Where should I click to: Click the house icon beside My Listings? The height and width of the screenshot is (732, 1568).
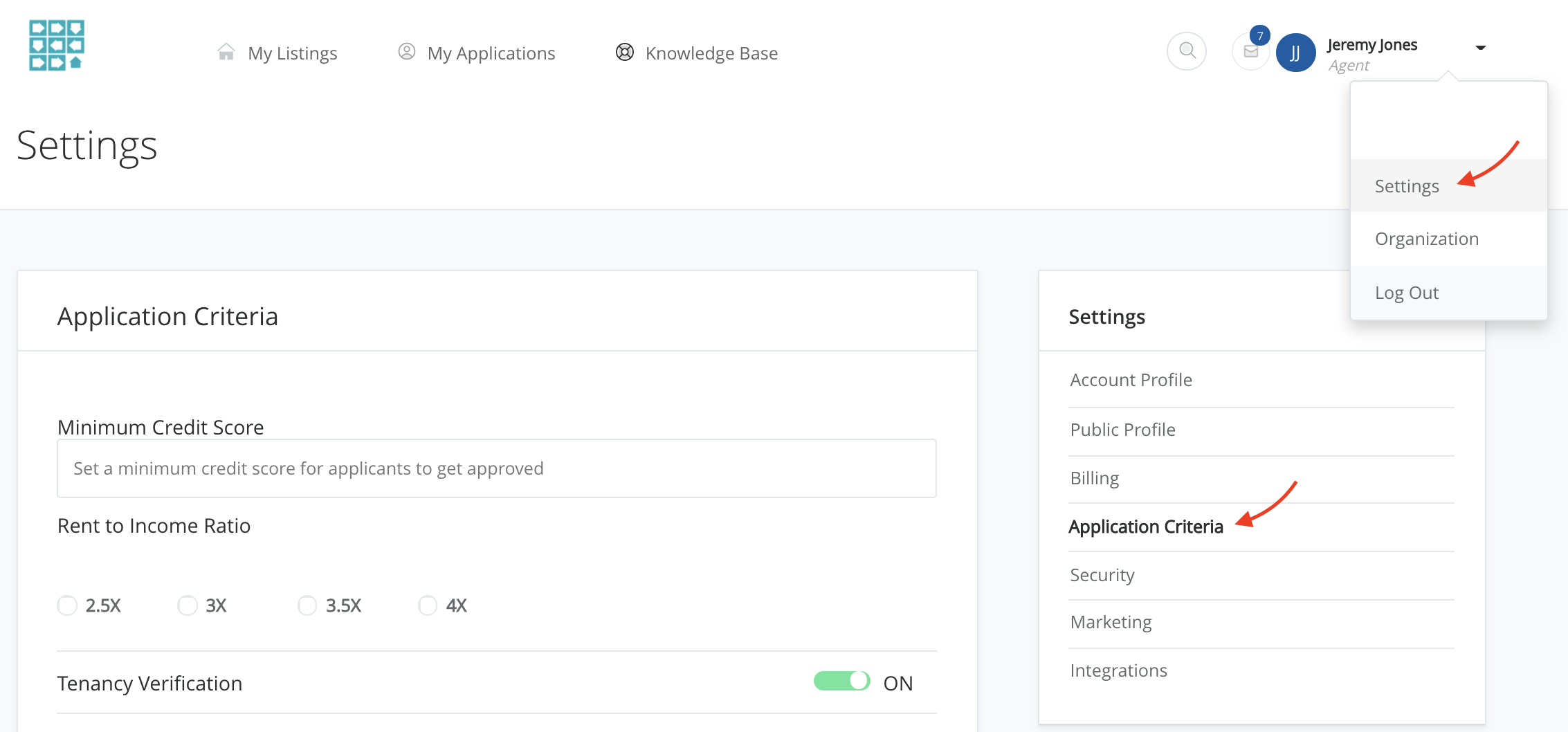click(226, 52)
